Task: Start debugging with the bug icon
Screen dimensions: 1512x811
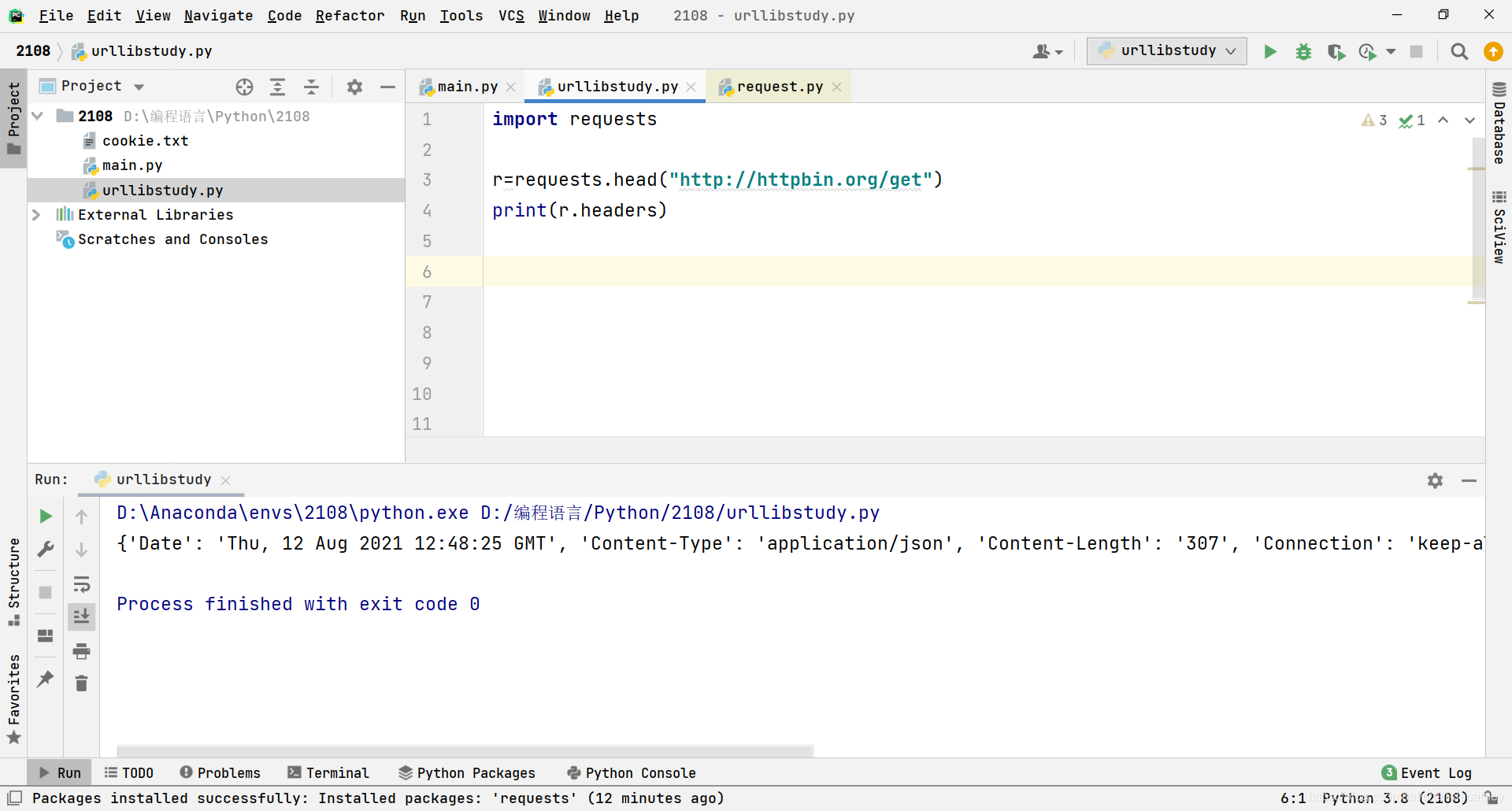Action: pyautogui.click(x=1303, y=51)
